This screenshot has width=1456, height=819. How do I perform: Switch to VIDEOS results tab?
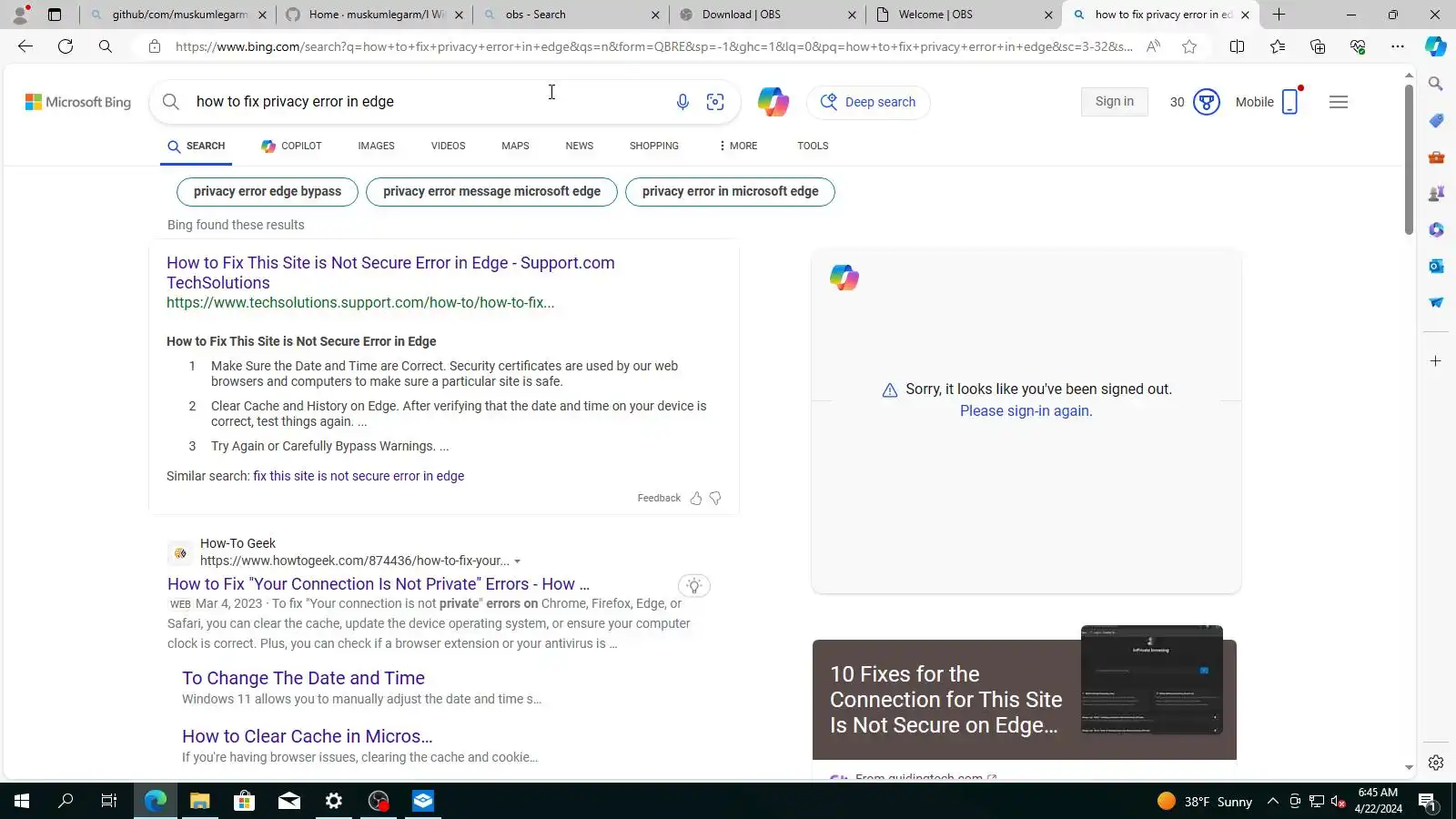pyautogui.click(x=448, y=146)
